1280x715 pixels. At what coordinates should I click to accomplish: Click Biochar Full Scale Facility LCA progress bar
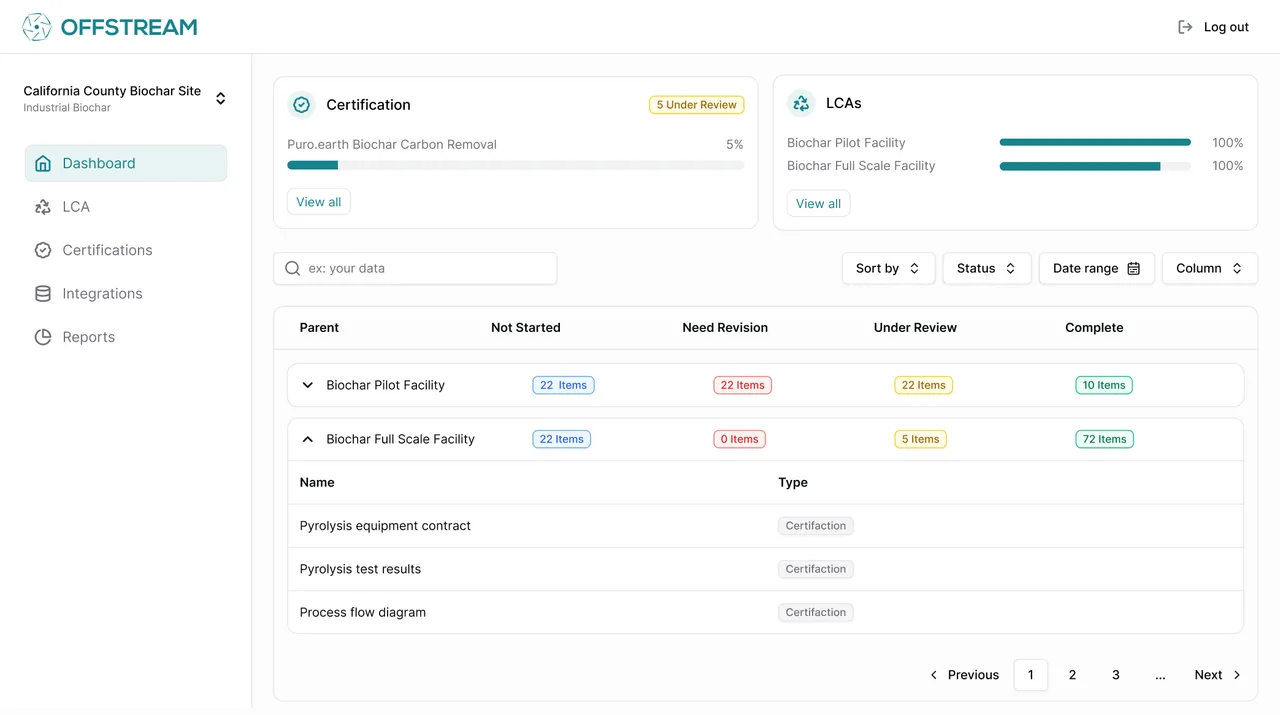(1095, 166)
